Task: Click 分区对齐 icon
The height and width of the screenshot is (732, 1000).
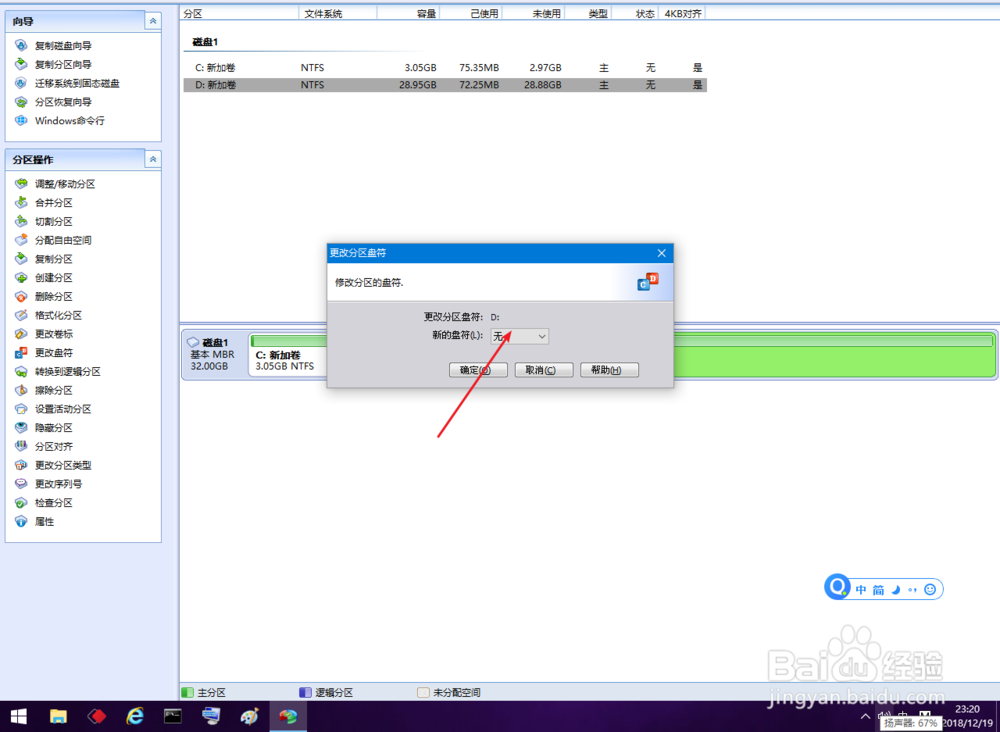Action: [21, 446]
